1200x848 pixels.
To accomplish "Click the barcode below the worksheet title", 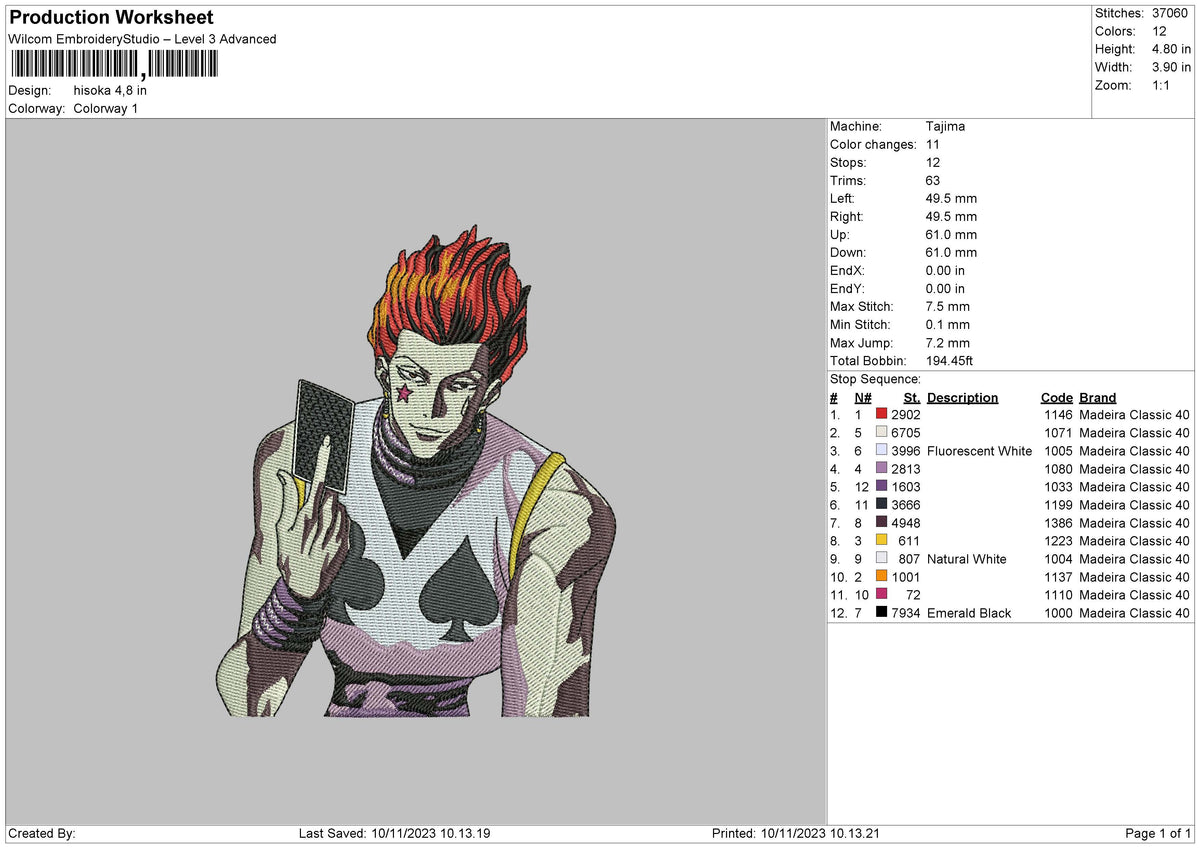I will (x=113, y=65).
